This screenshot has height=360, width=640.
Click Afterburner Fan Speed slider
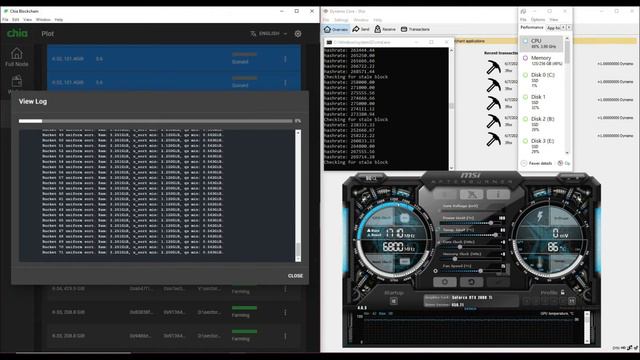471,271
